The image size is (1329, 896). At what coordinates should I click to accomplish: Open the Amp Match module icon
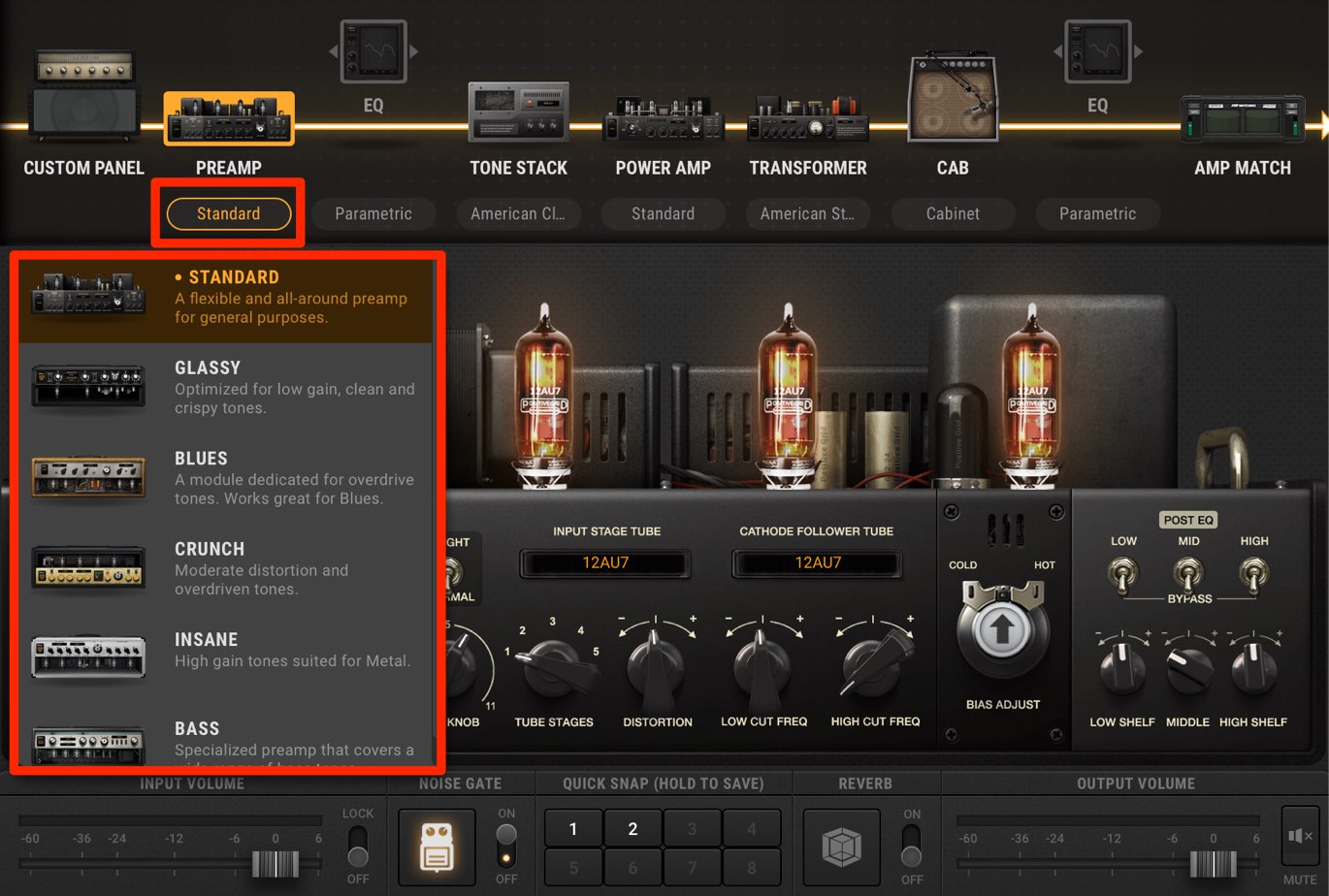(1243, 120)
